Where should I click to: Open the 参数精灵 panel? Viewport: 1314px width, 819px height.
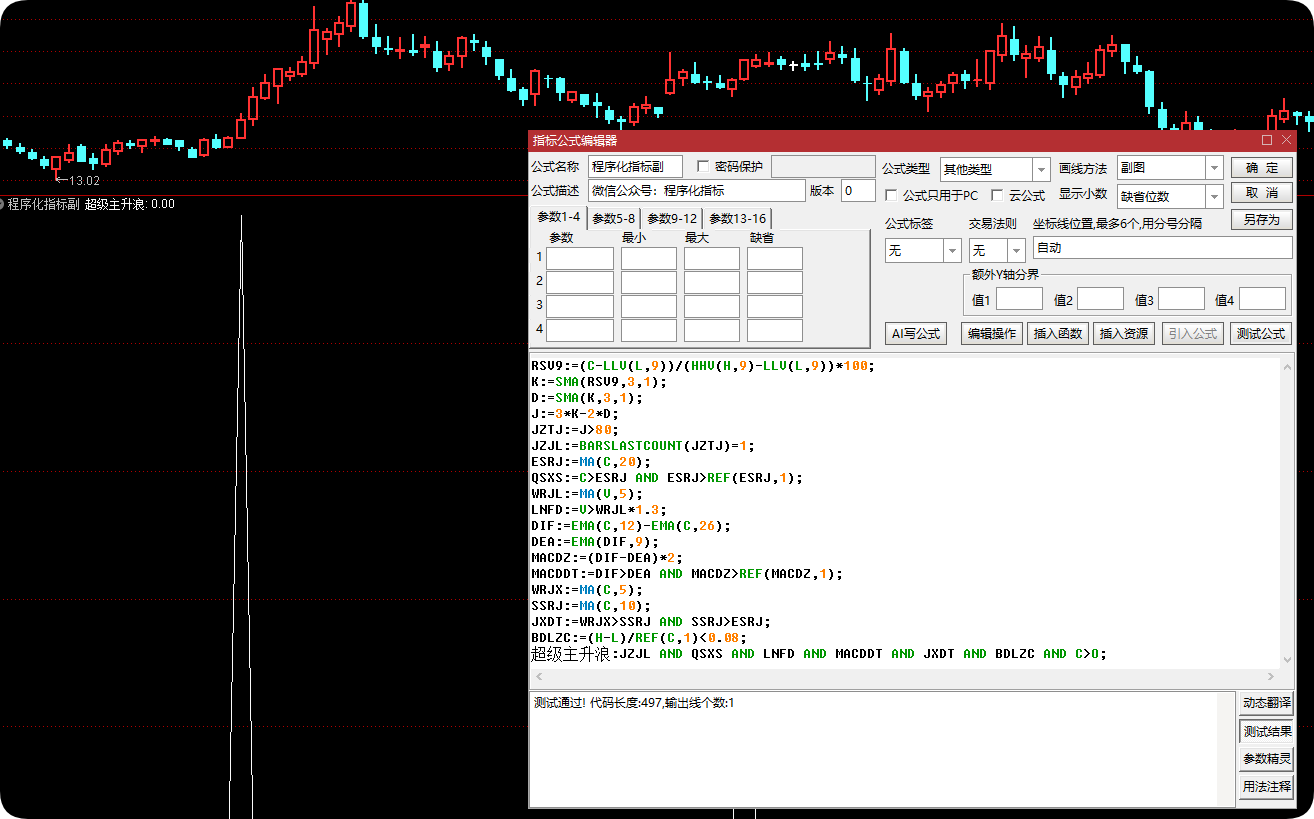1266,759
